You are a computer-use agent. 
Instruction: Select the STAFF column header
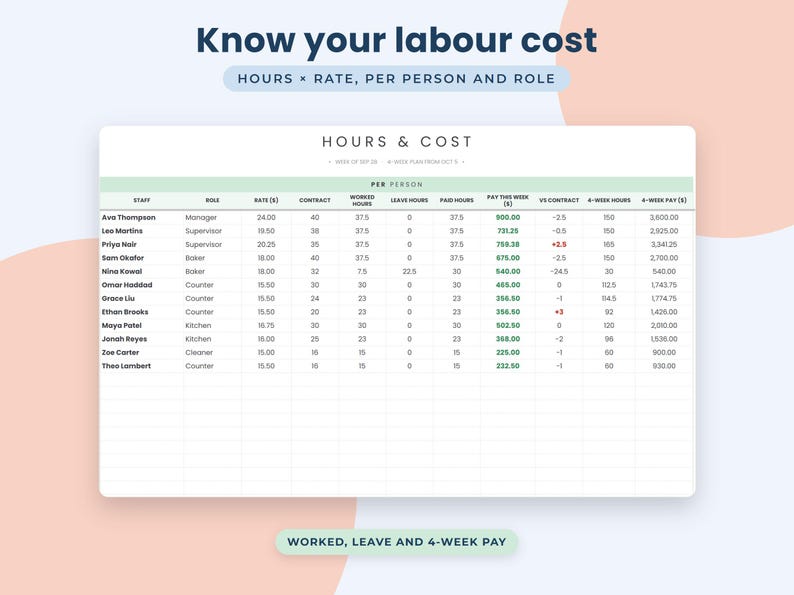(x=142, y=201)
